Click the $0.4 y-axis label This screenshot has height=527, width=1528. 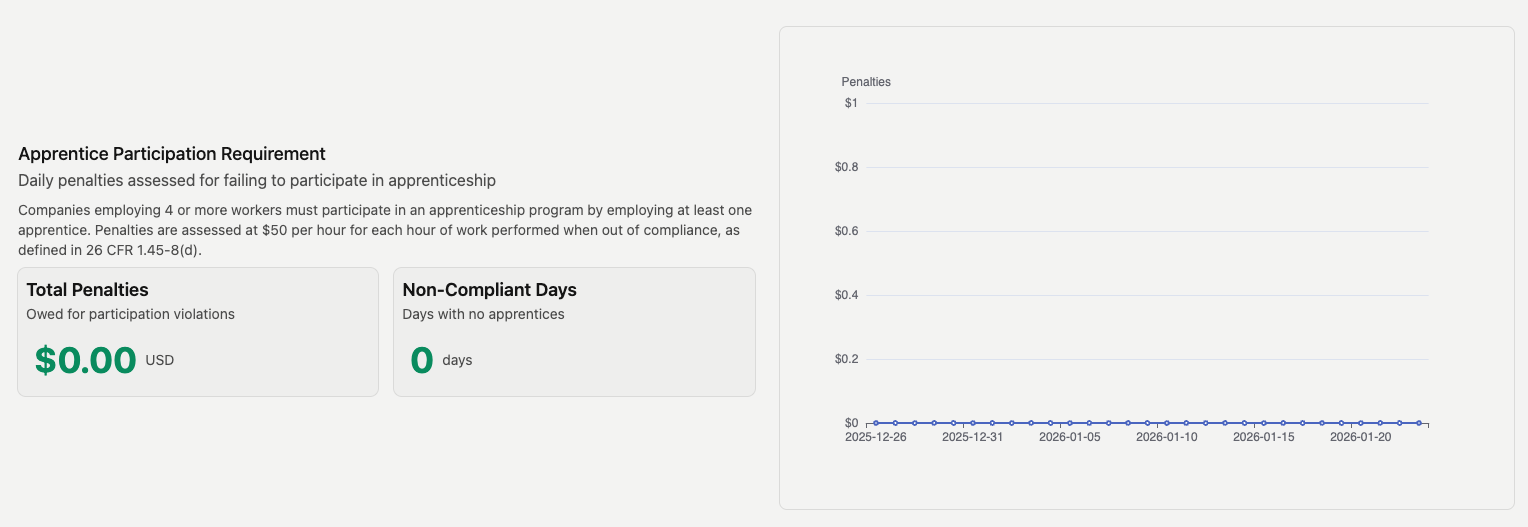[847, 295]
